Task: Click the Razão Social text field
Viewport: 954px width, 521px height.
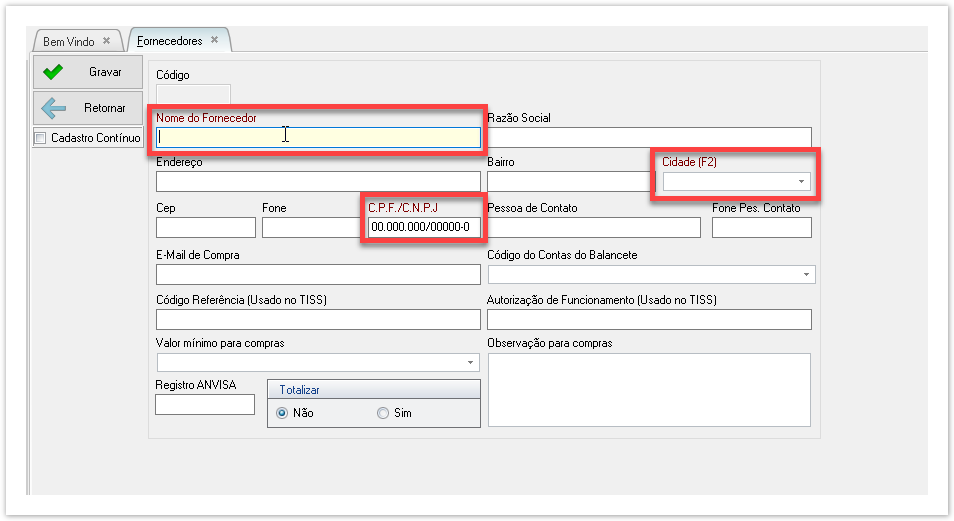Action: tap(648, 137)
